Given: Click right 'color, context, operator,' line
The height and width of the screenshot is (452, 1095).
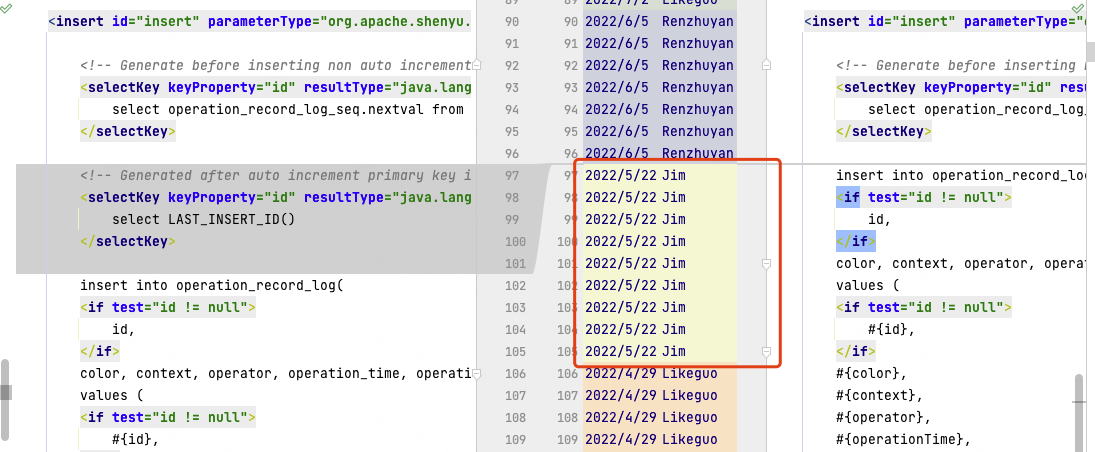Looking at the screenshot, I should click(961, 263).
